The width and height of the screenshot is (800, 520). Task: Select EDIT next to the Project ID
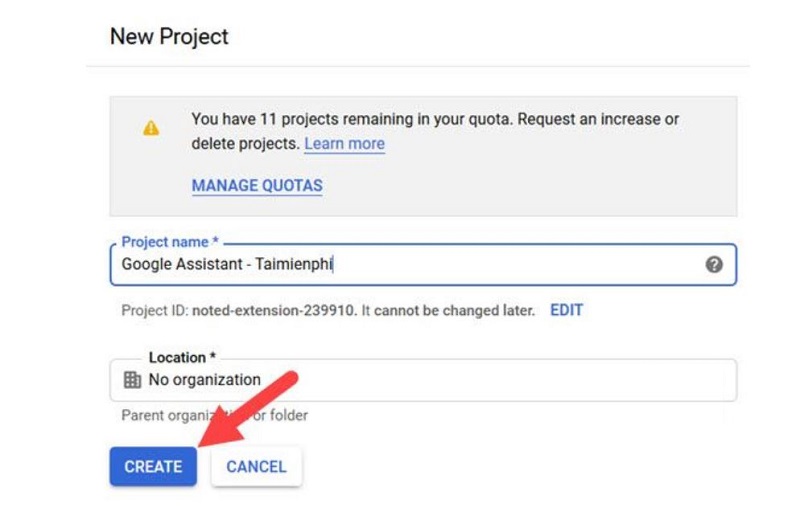(566, 310)
